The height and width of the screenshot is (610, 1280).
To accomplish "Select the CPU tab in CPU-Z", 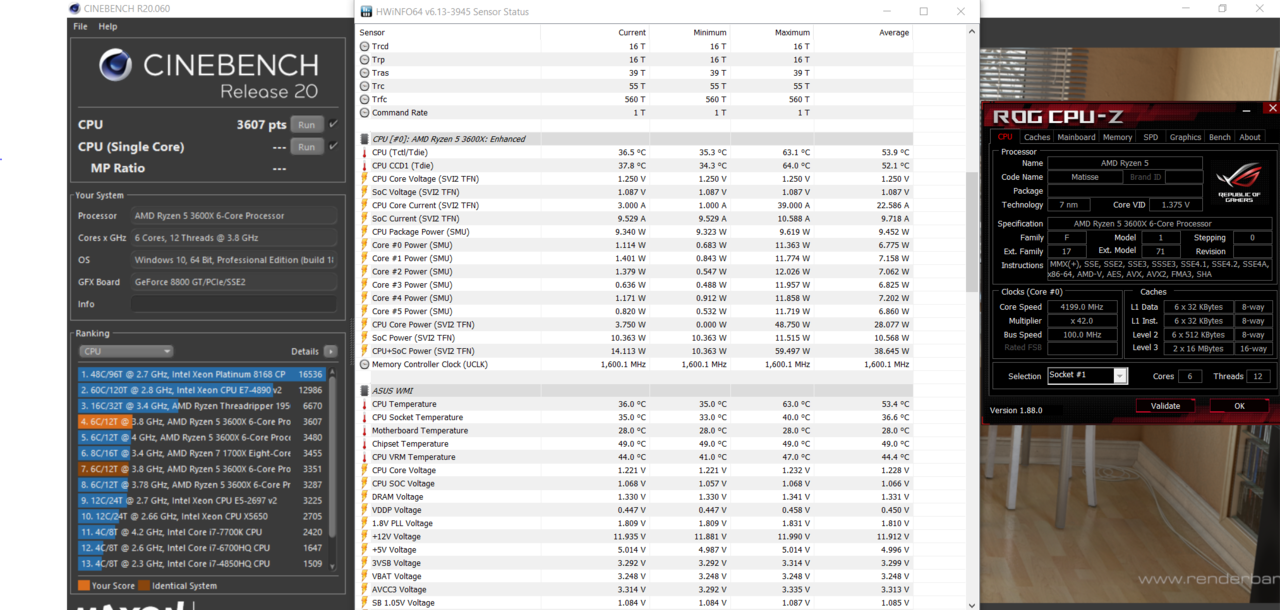I will pyautogui.click(x=1005, y=137).
